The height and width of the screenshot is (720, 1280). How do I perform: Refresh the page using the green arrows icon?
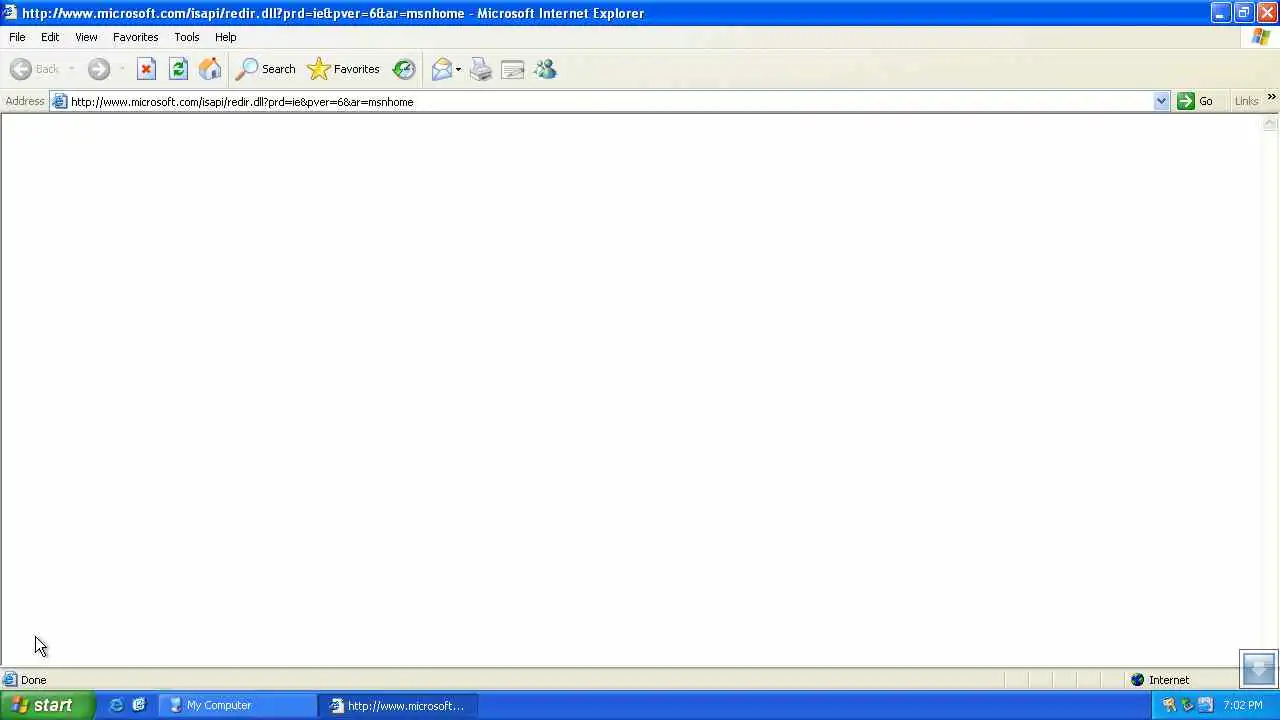click(x=178, y=69)
